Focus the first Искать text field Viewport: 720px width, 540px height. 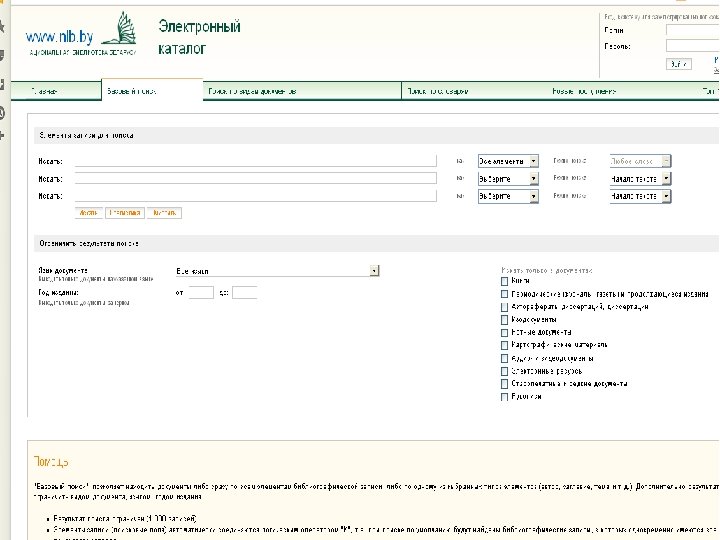click(256, 161)
